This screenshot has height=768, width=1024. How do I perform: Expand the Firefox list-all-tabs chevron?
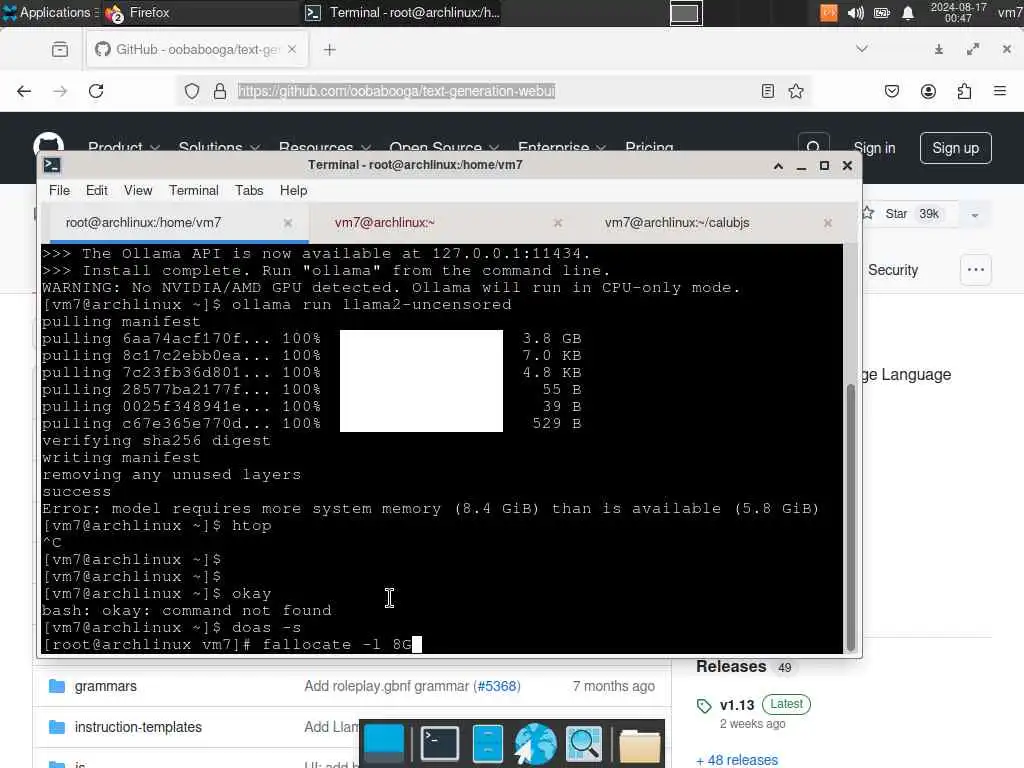[862, 49]
